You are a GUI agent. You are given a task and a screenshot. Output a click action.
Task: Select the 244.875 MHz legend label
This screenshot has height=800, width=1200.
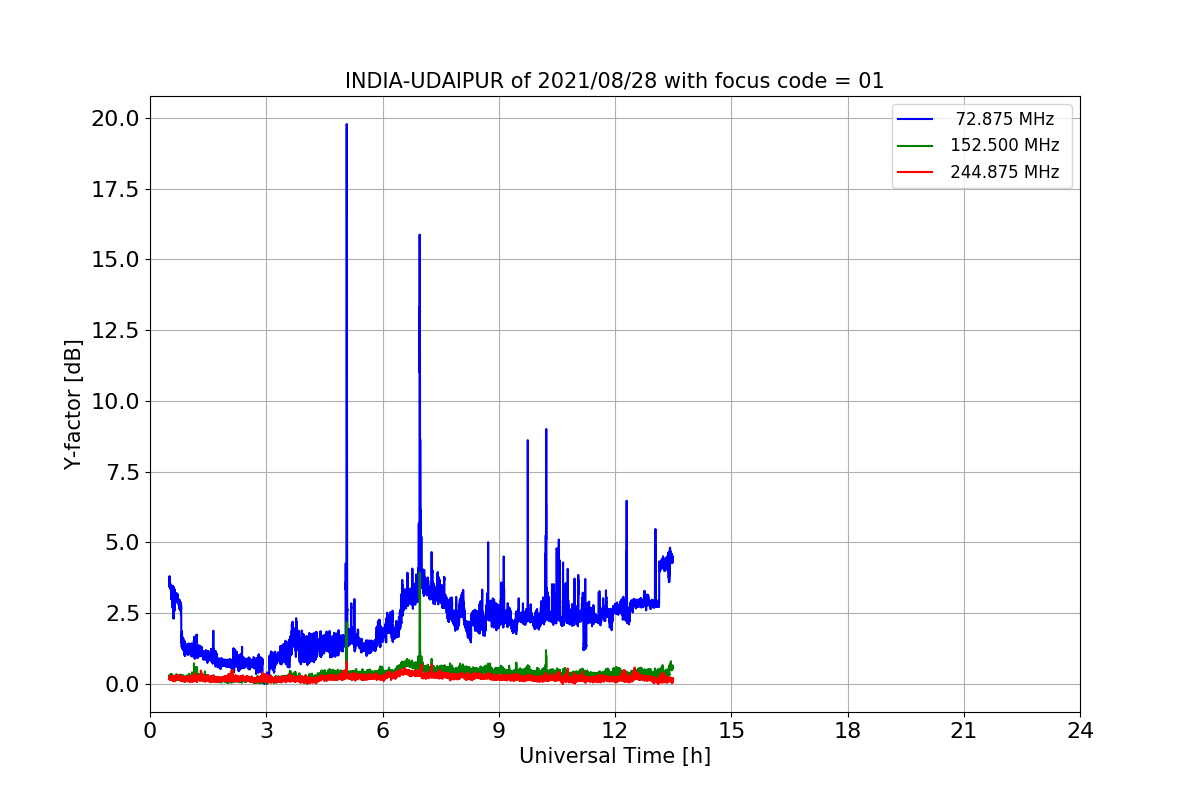tap(1005, 172)
